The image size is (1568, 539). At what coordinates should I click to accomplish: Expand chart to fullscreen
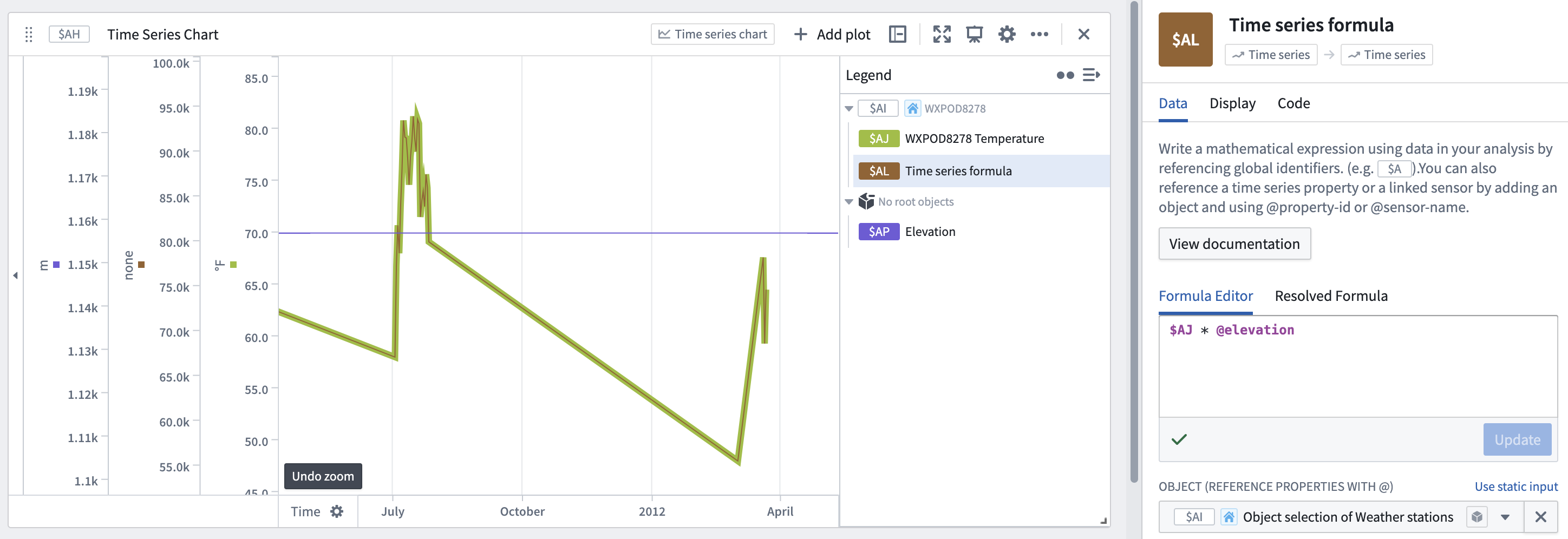coord(942,34)
